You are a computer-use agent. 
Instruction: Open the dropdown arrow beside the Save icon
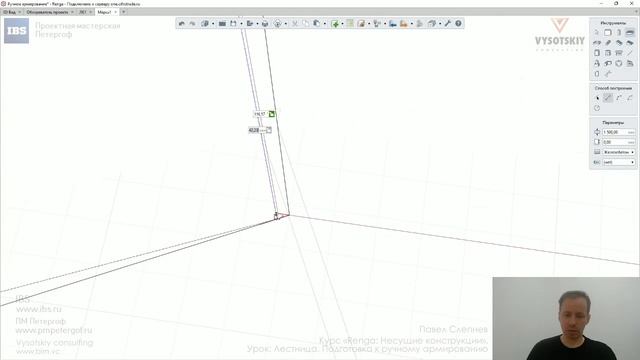(242, 24)
